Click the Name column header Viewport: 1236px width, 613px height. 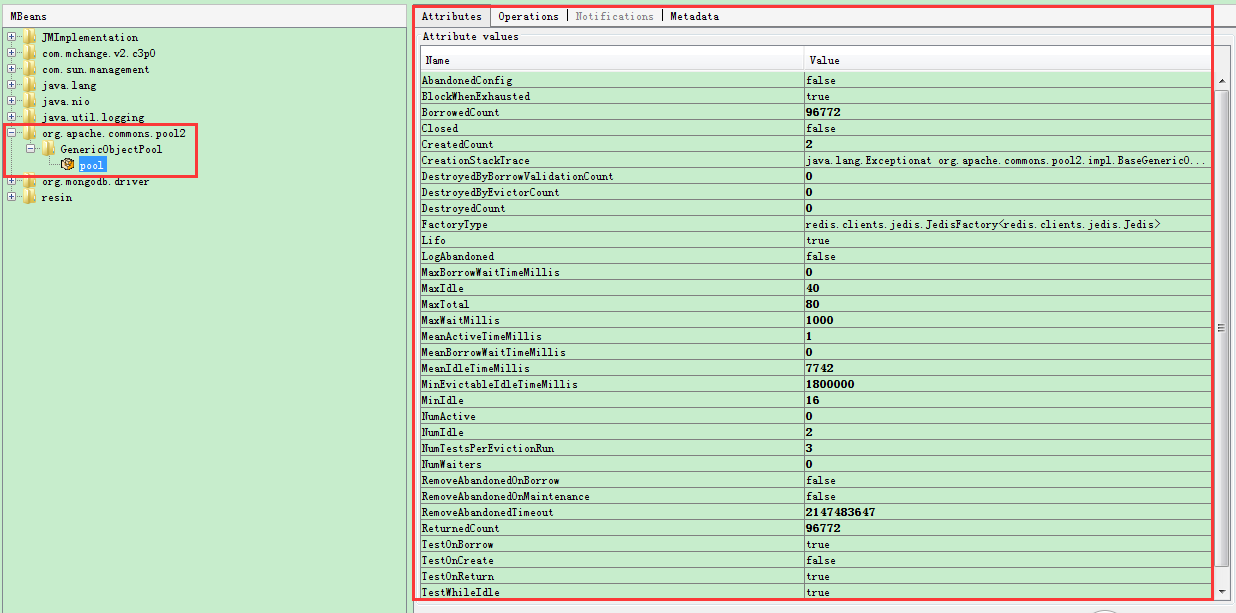pyautogui.click(x=611, y=60)
